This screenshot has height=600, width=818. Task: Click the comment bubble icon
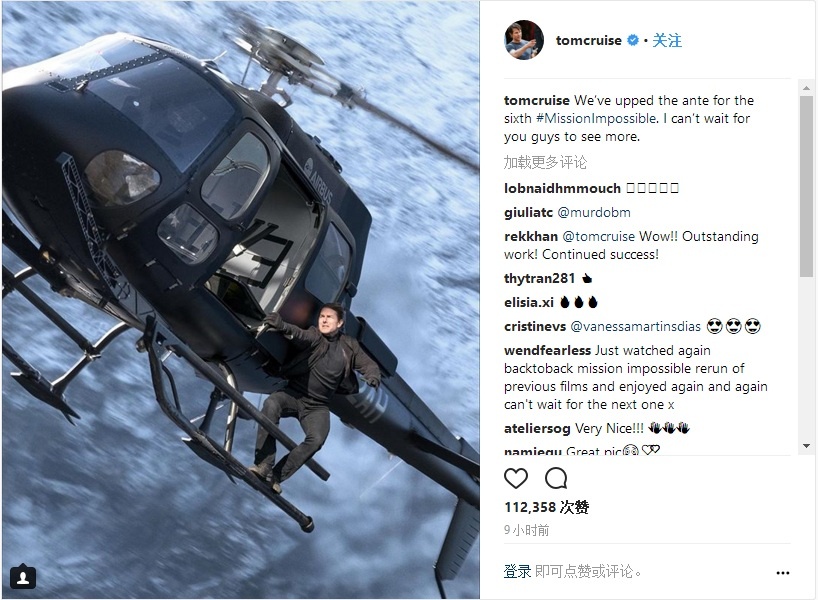tap(556, 478)
